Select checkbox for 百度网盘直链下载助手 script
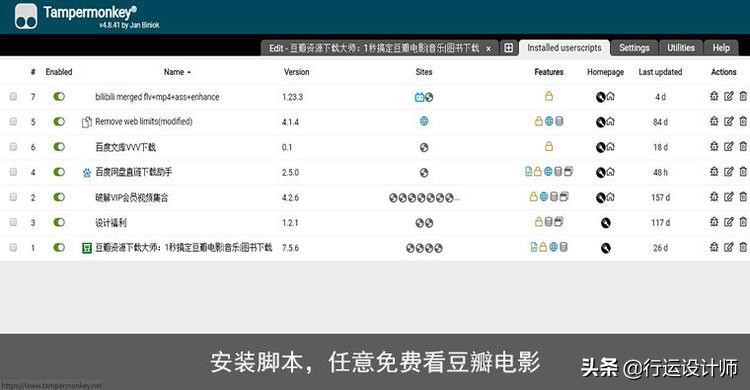The image size is (750, 390). click(x=13, y=172)
